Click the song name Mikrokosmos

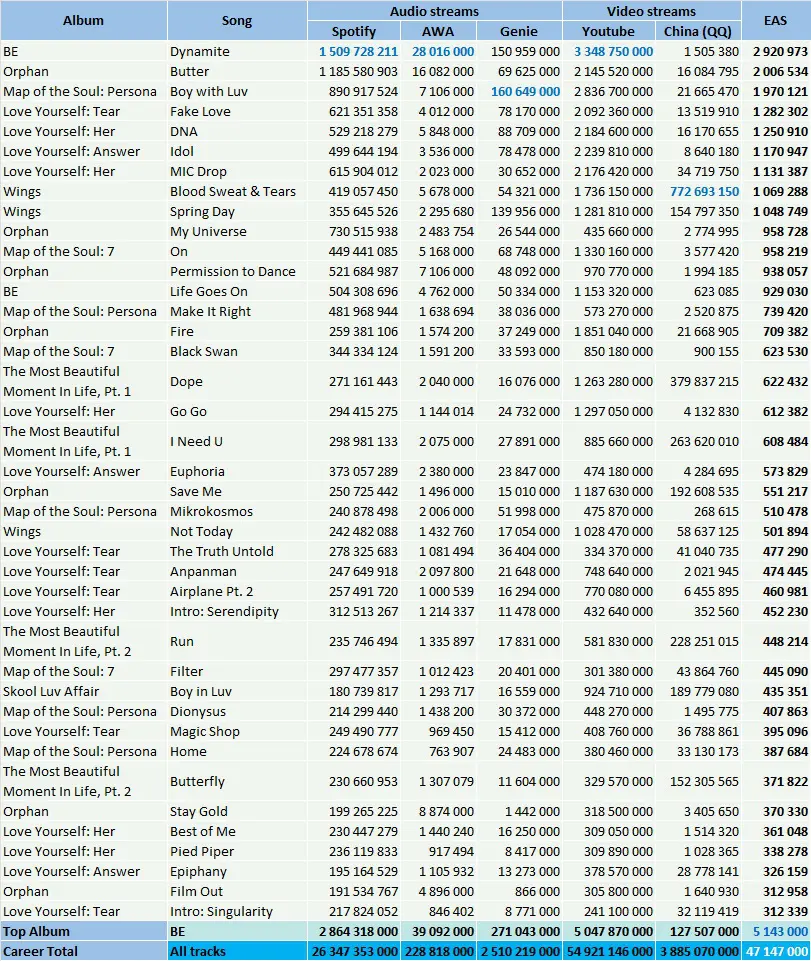[211, 511]
